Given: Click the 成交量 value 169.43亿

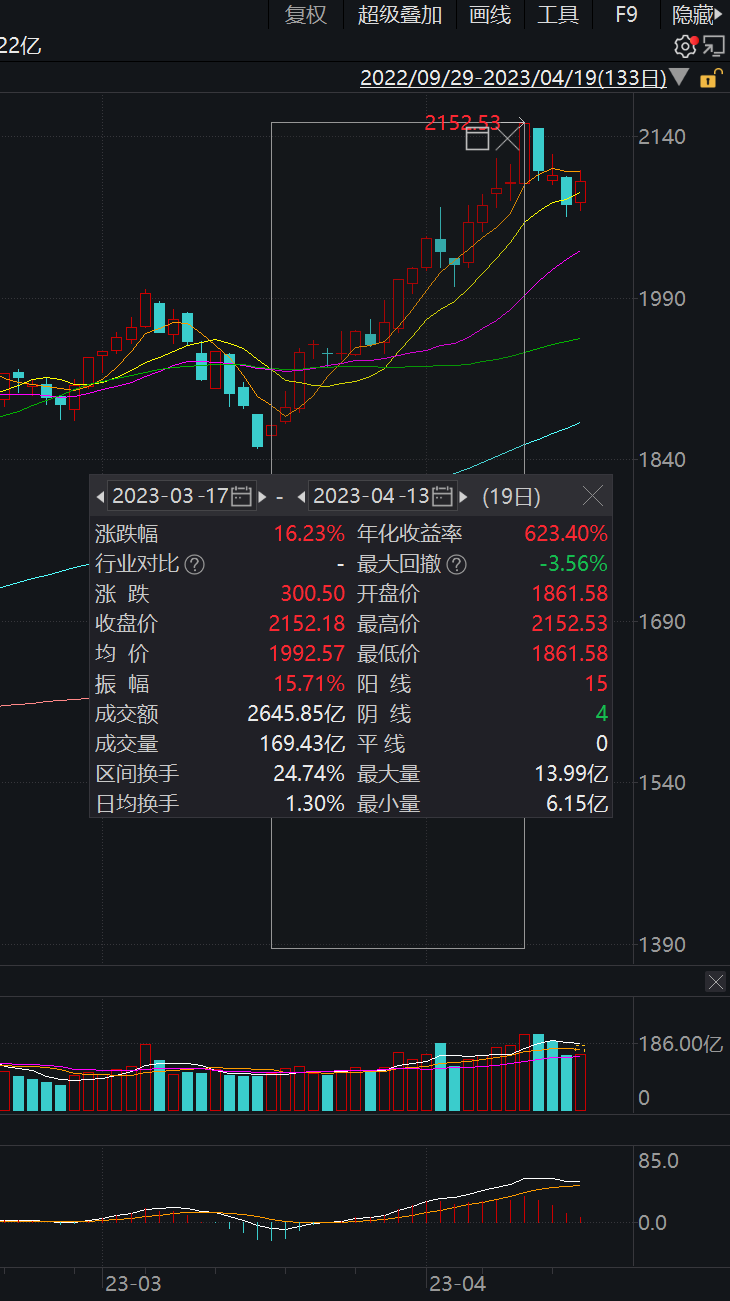Looking at the screenshot, I should point(302,744).
